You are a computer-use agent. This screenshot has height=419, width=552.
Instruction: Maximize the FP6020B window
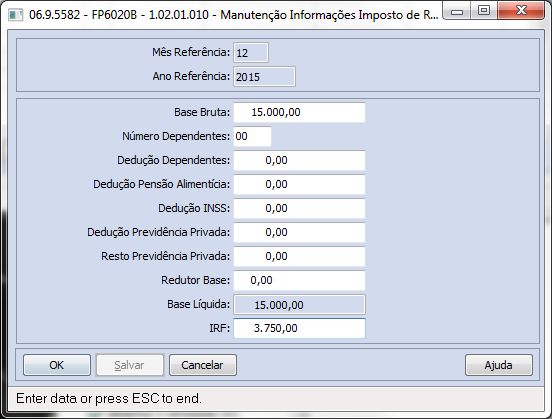484,11
